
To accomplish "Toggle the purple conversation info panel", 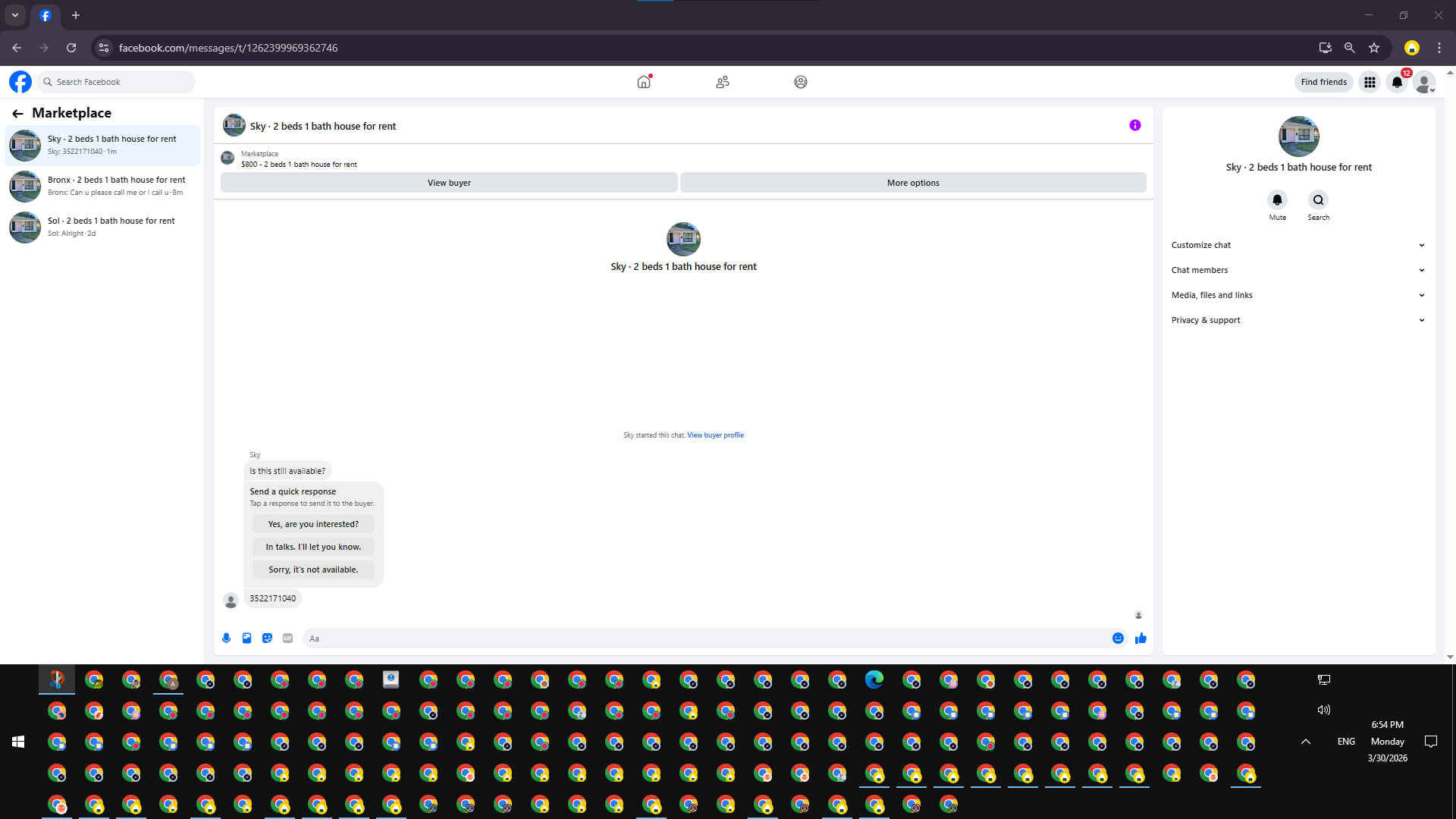I will click(1134, 125).
